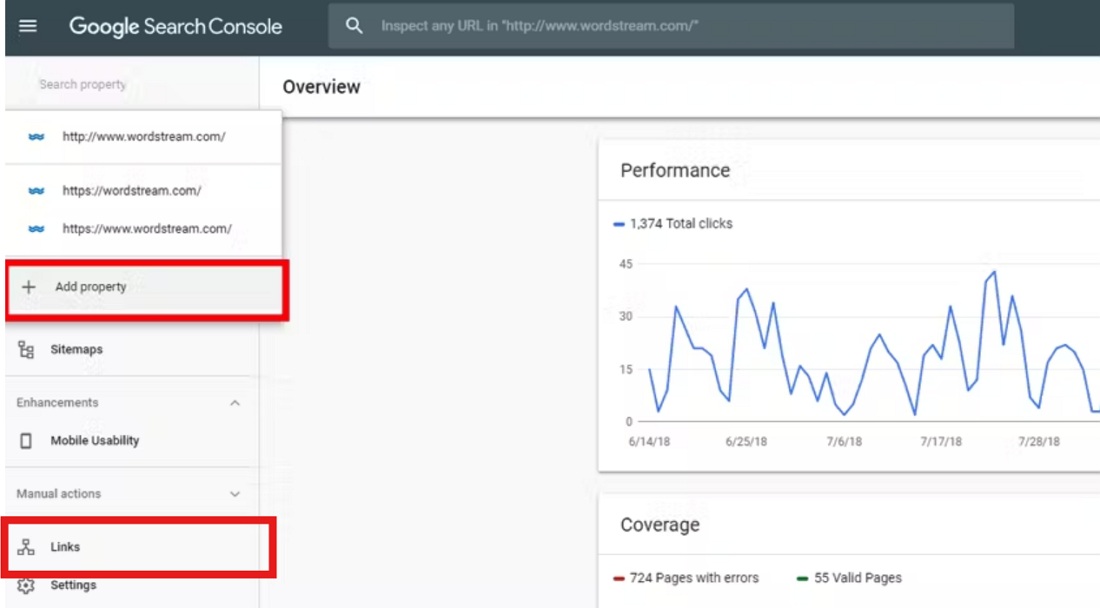Click wave icon beside https://www.wordstream.com/

coord(36,229)
